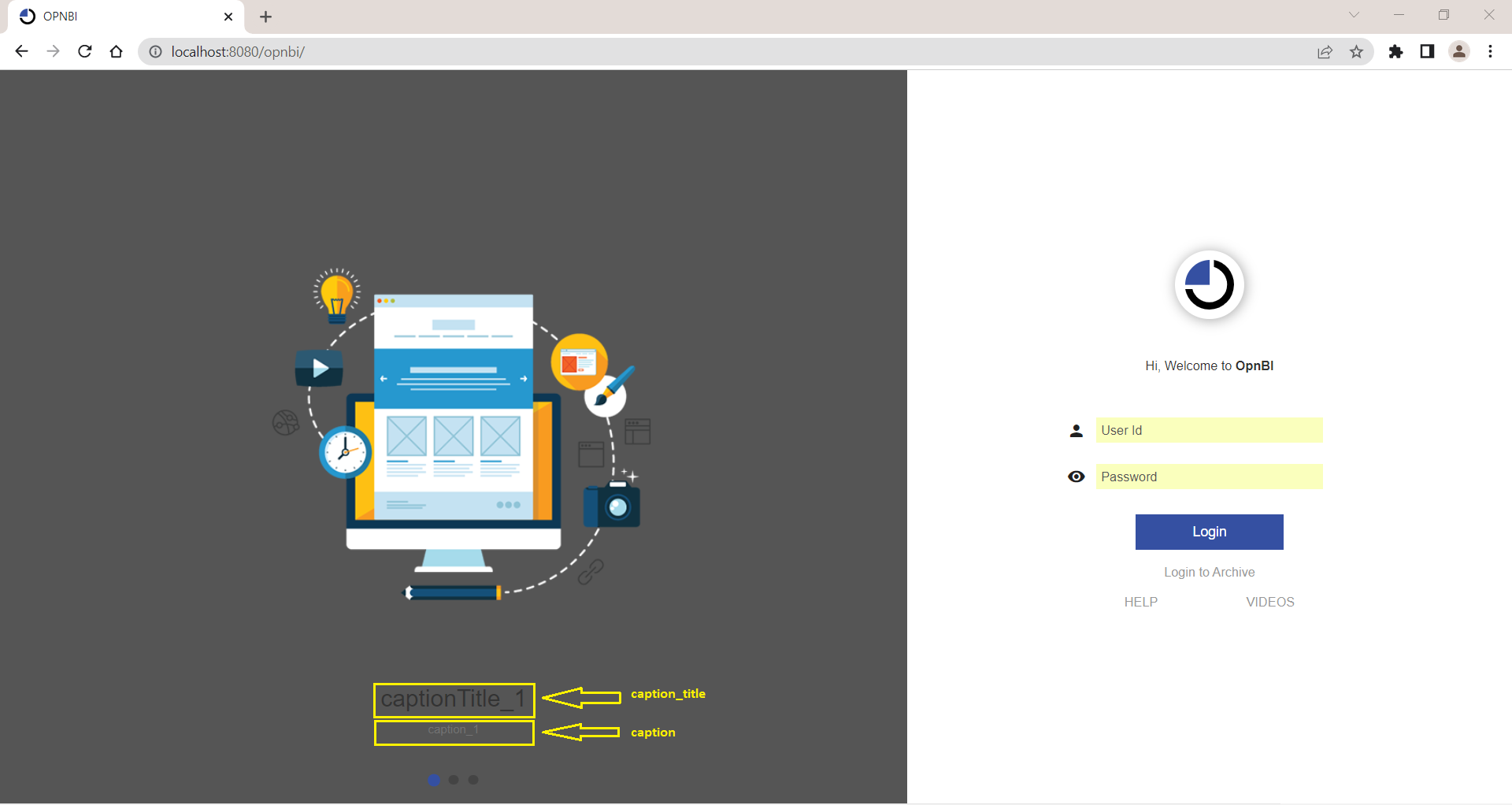Open the Login to Archive link
This screenshot has height=805, width=1512.
click(x=1209, y=572)
